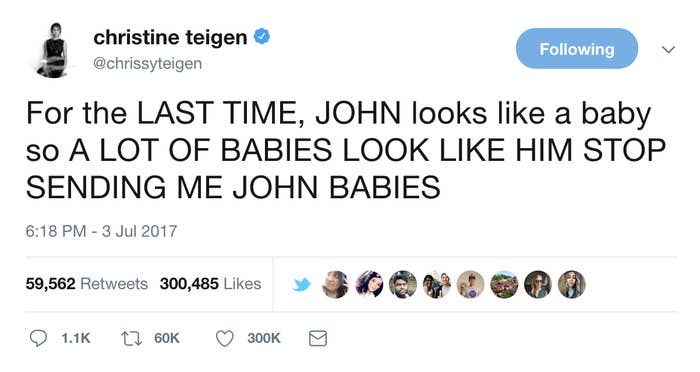
Task: Click the 1.1K reply count
Action: coord(76,339)
